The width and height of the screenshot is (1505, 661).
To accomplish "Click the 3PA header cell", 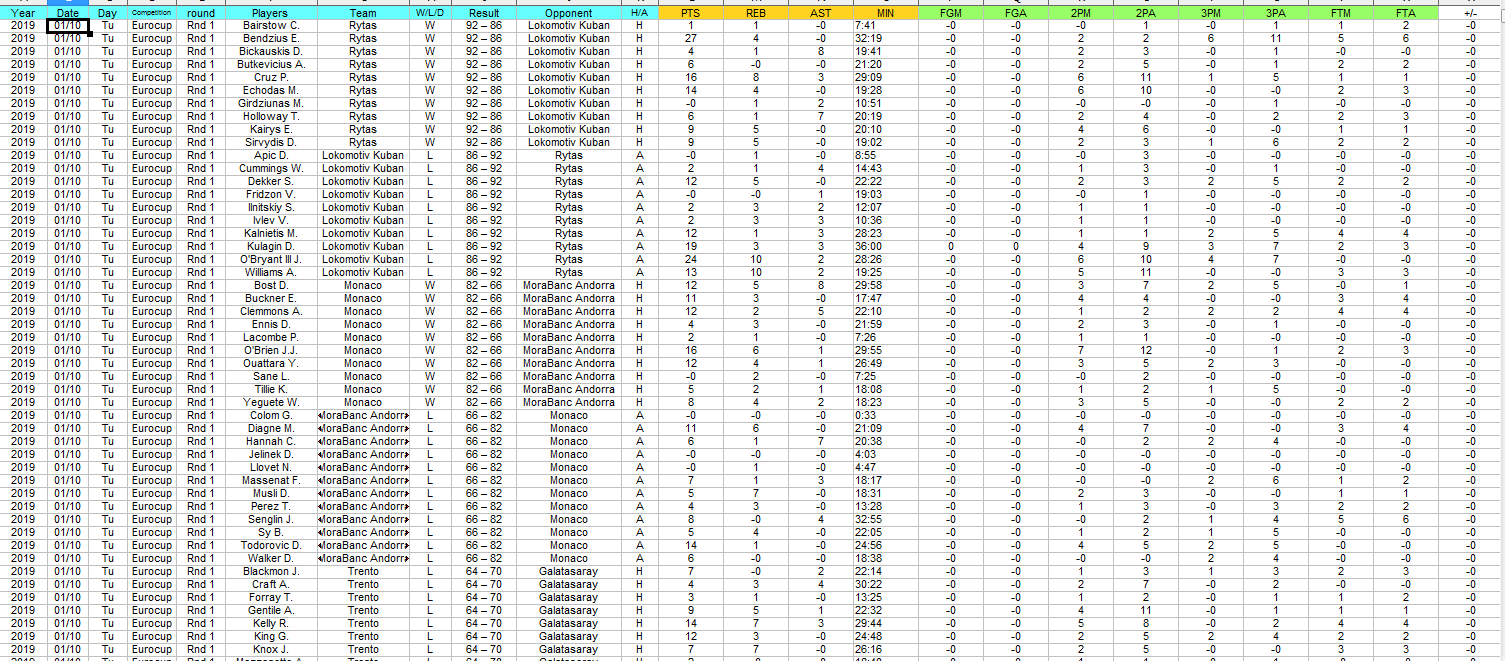I will [x=1275, y=13].
